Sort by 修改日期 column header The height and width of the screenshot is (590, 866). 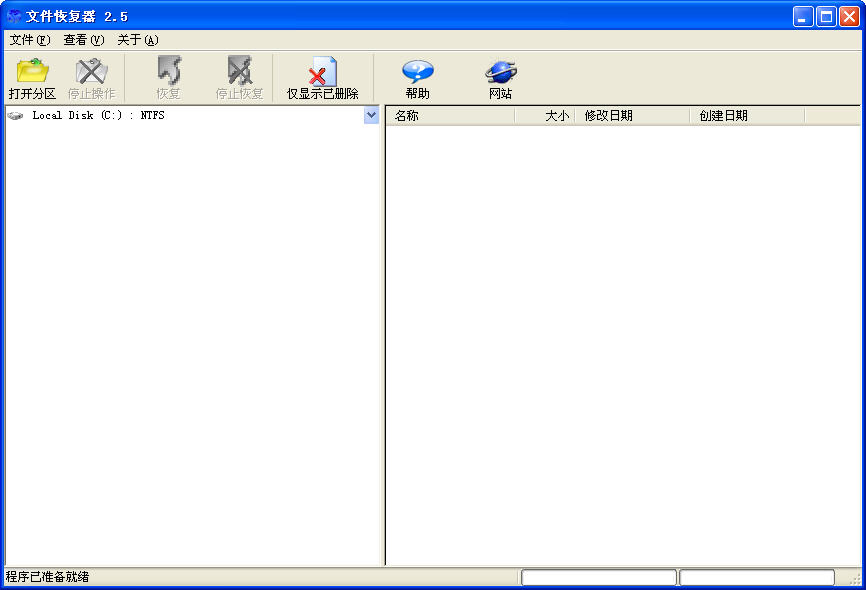click(x=632, y=116)
